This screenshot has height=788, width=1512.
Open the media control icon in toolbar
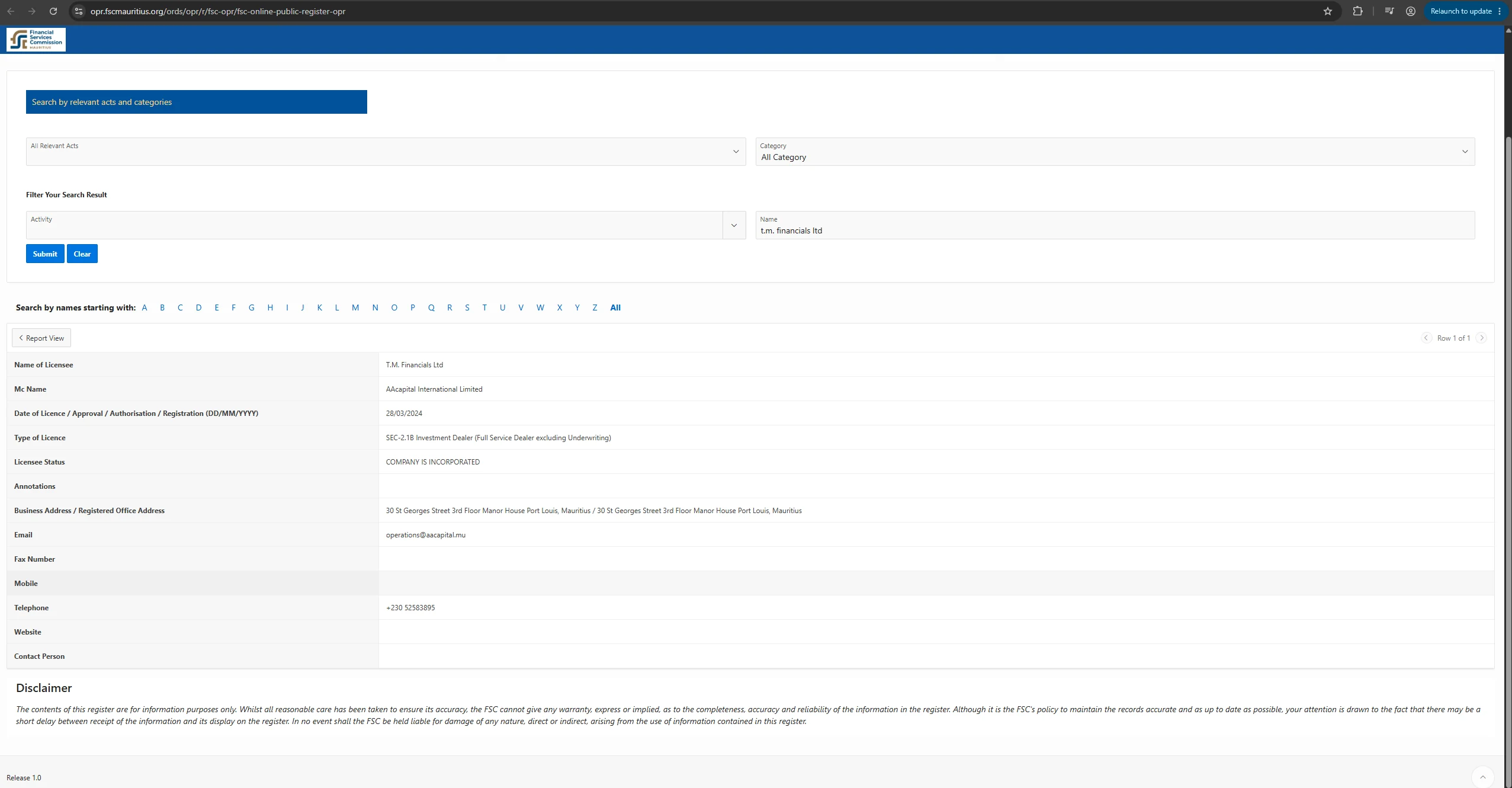tap(1389, 11)
